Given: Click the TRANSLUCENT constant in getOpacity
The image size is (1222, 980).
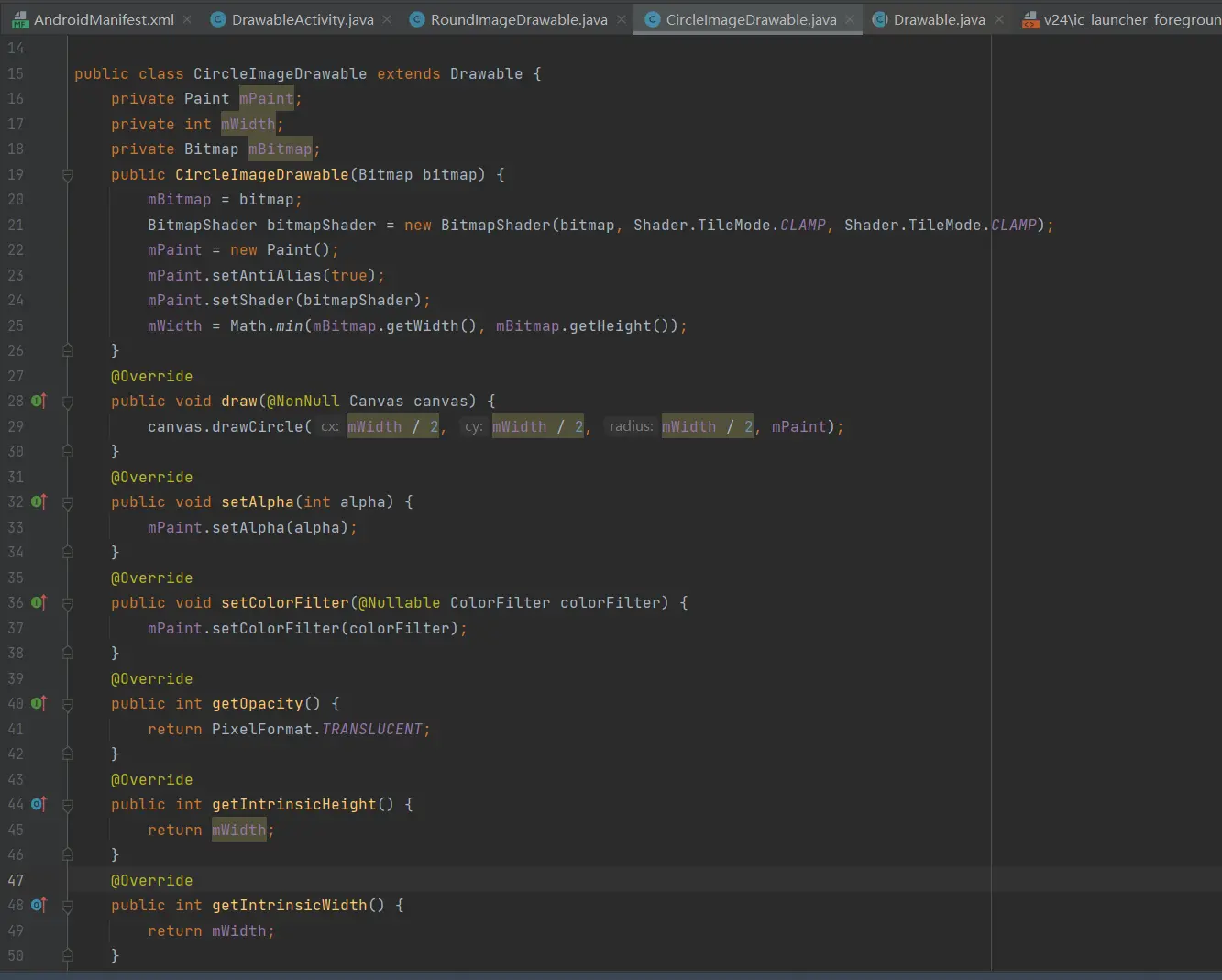Looking at the screenshot, I should (371, 730).
